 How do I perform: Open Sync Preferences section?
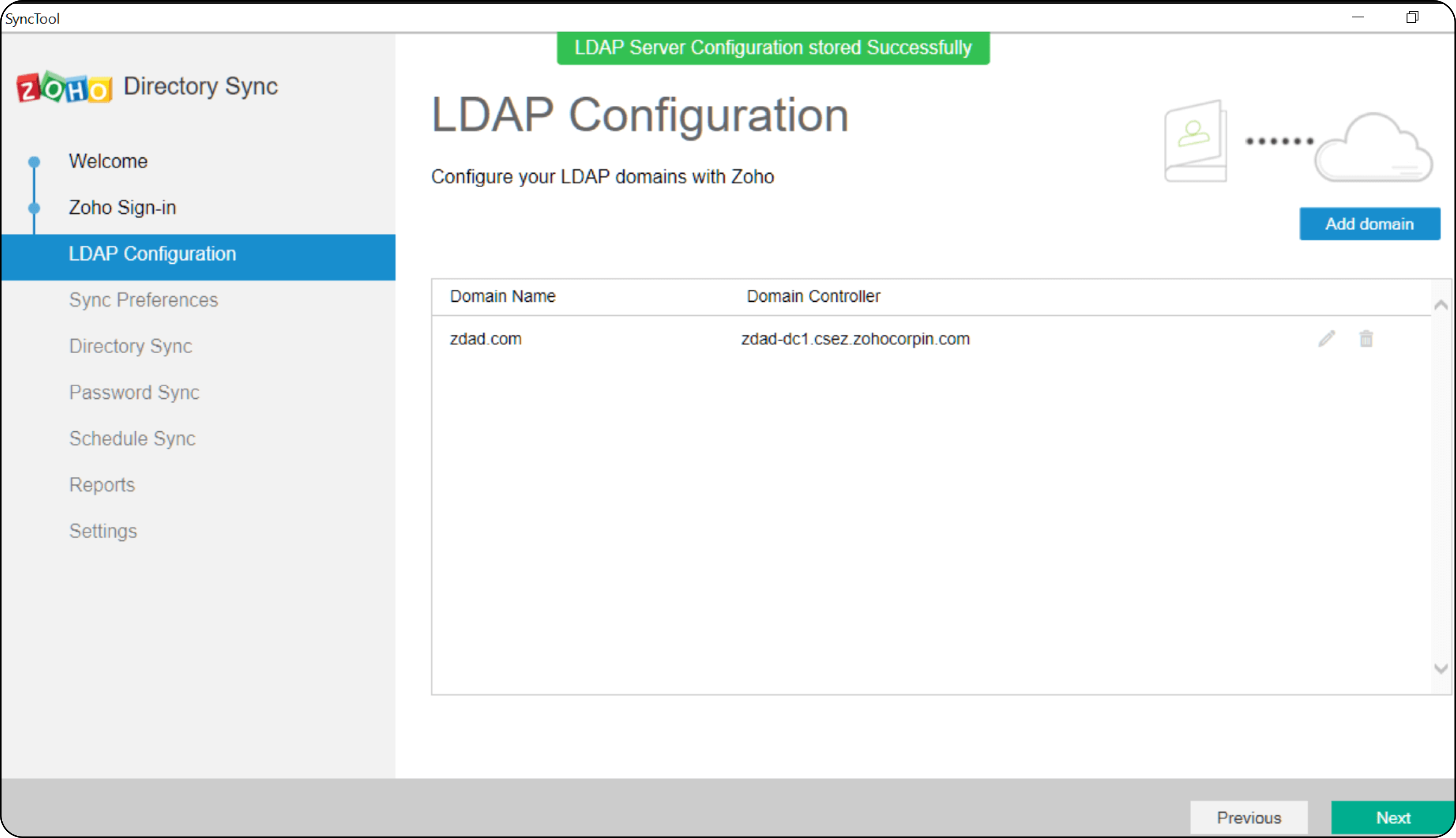143,300
